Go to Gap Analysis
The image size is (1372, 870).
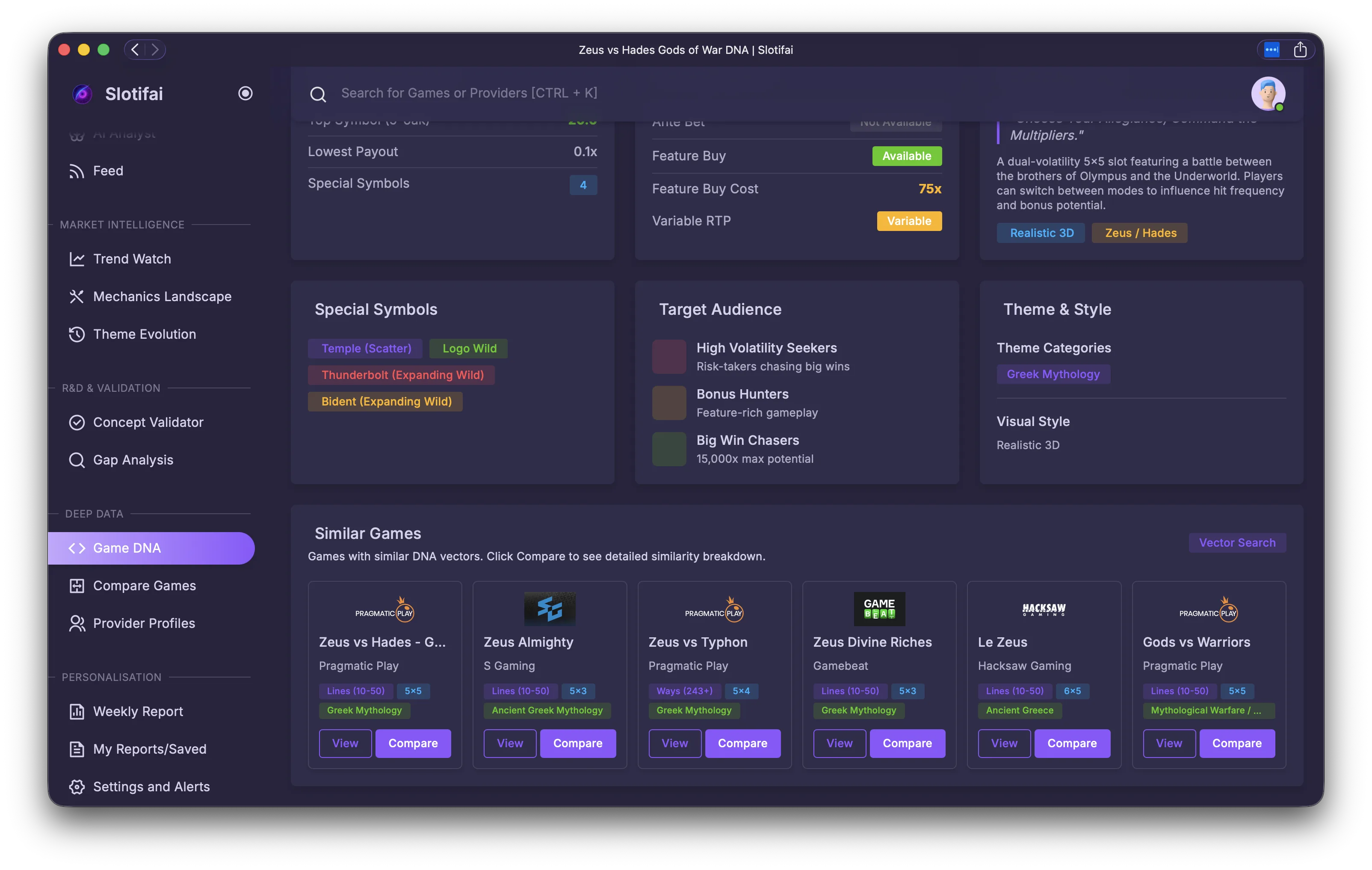tap(151, 460)
